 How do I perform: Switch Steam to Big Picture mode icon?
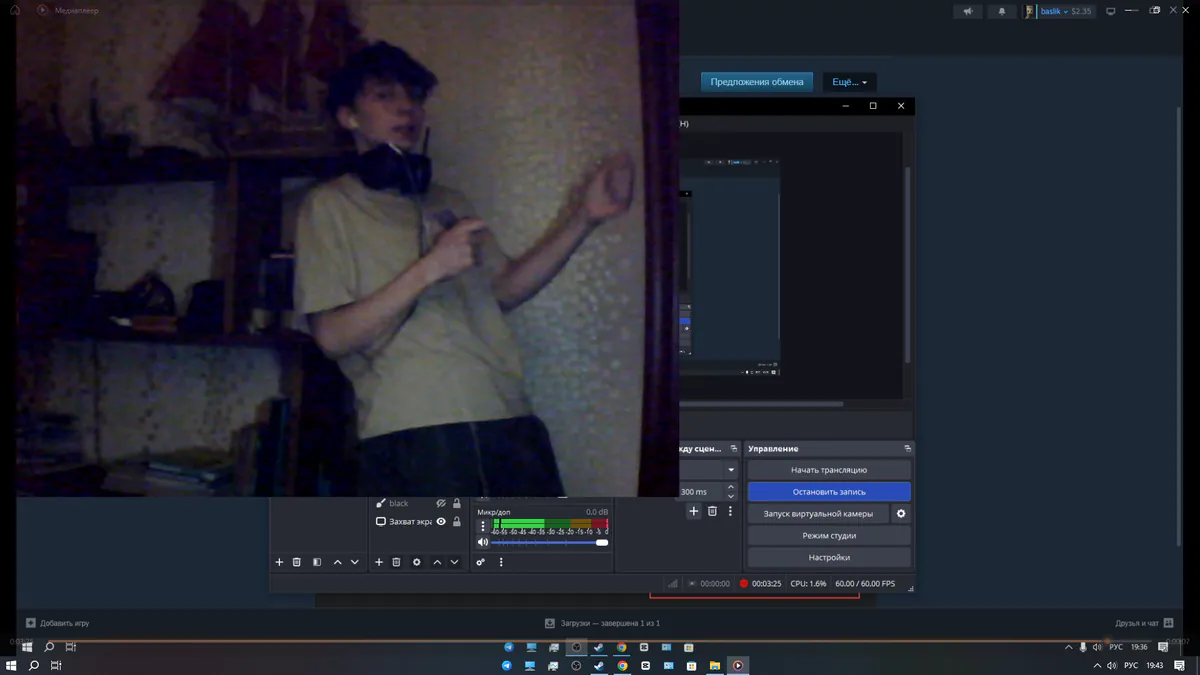pyautogui.click(x=1110, y=11)
